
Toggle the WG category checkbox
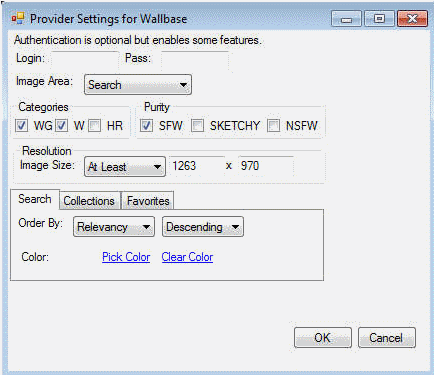[x=22, y=126]
